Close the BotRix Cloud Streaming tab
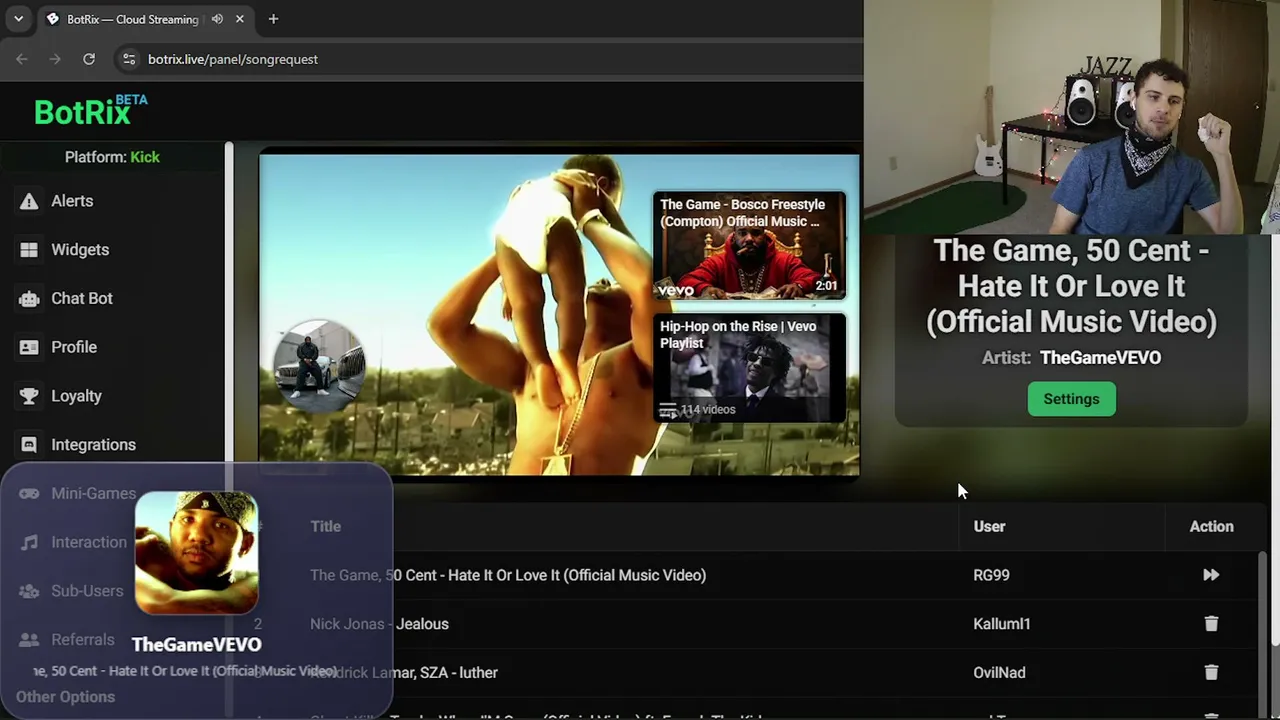The image size is (1280, 720). pyautogui.click(x=240, y=19)
